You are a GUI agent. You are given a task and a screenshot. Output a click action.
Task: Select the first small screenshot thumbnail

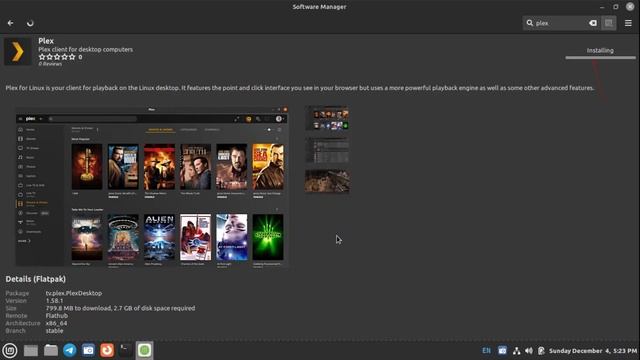(x=327, y=118)
